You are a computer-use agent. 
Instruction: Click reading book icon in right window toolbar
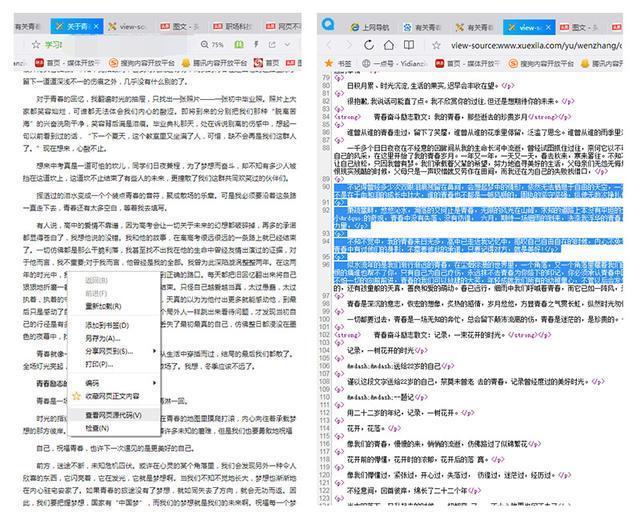tap(409, 45)
